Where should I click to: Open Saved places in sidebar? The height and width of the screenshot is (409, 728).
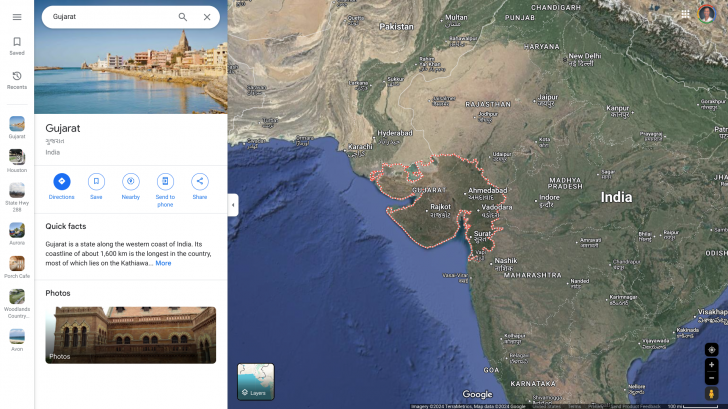point(17,46)
